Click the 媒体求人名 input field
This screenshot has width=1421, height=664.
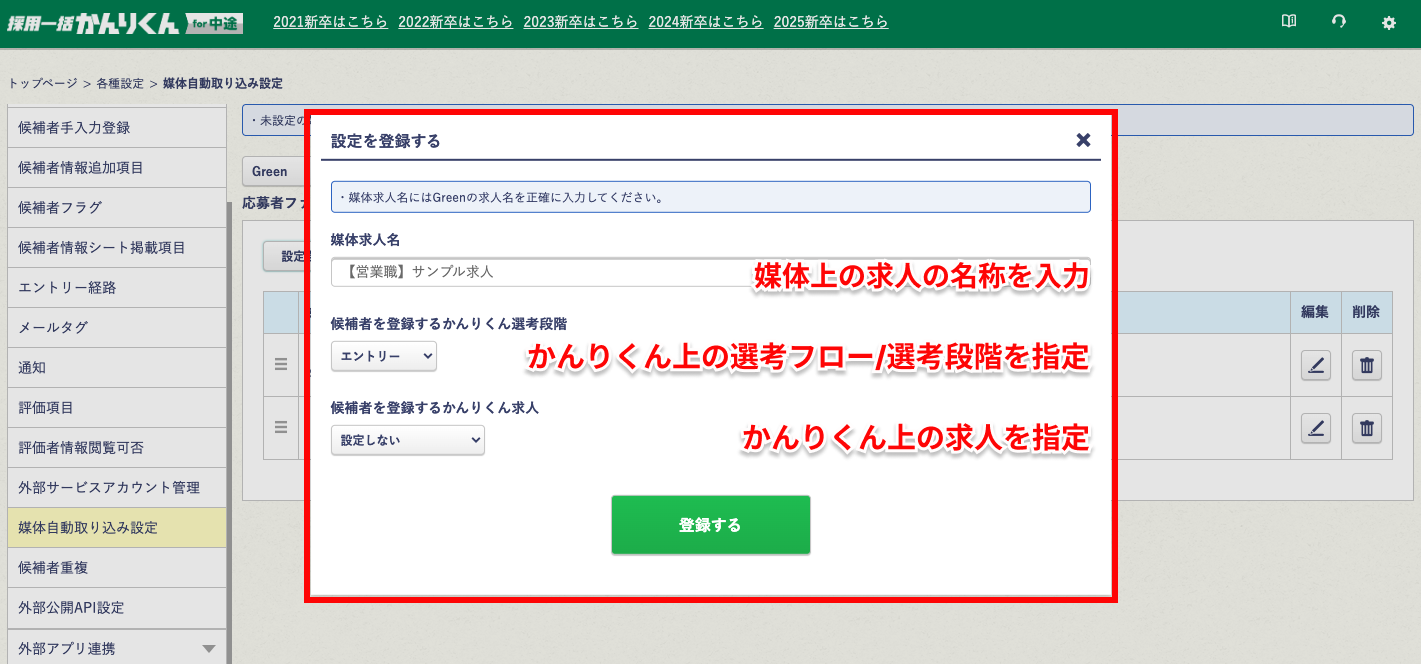click(x=500, y=273)
